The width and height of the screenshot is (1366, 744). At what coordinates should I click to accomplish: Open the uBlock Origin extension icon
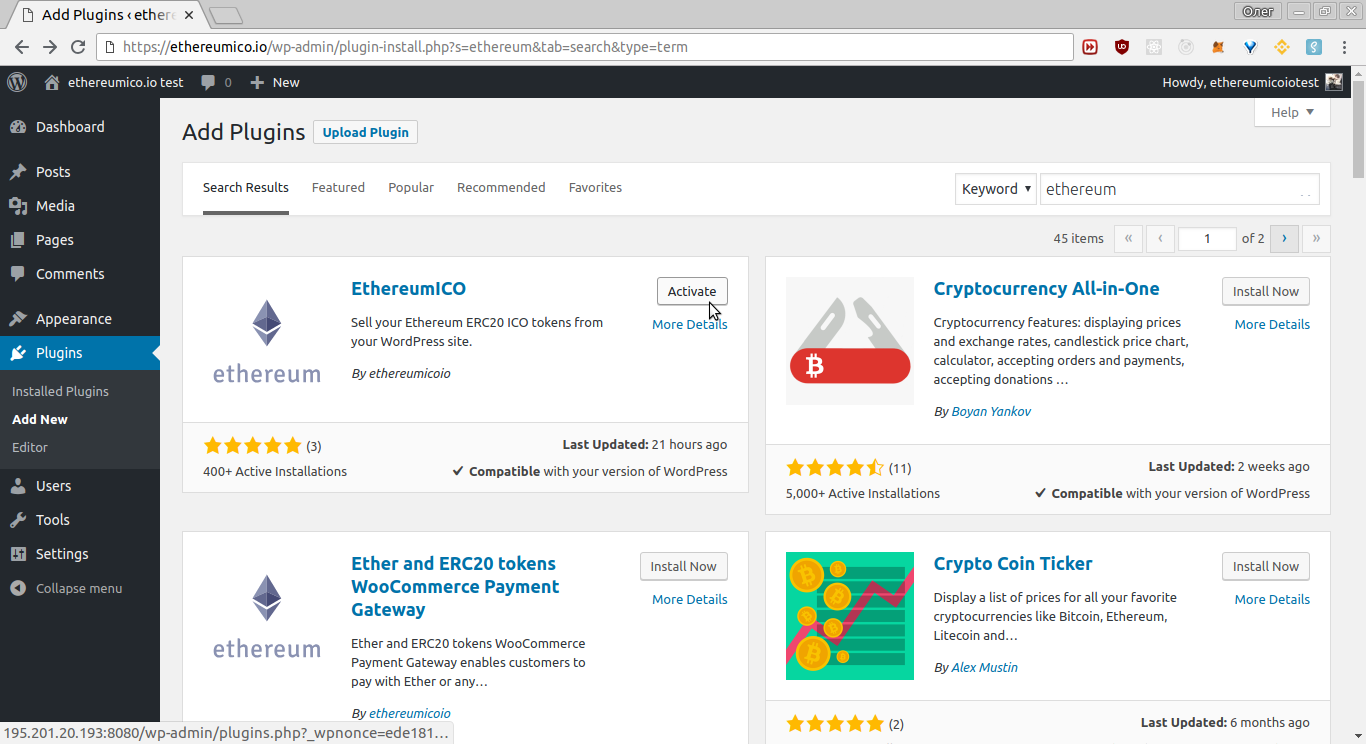1122,47
